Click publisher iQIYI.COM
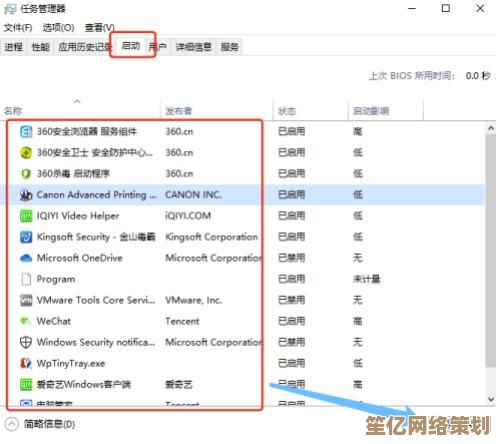Viewport: 496px width, 444px height. [x=188, y=216]
